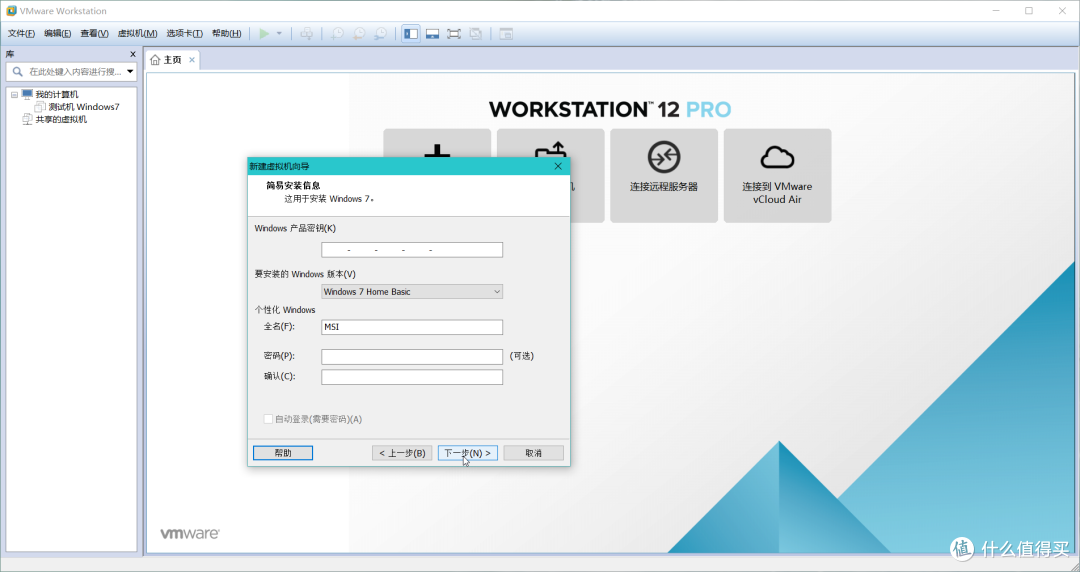Click the green power-on play icon
1080x572 pixels.
264,33
